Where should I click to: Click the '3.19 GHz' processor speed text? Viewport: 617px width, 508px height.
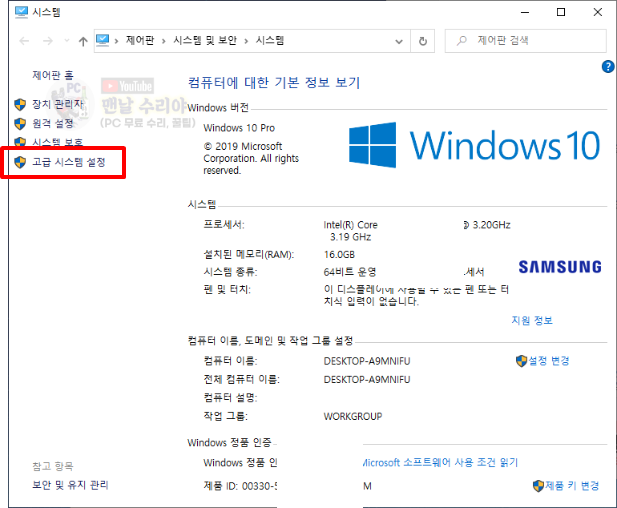point(351,237)
